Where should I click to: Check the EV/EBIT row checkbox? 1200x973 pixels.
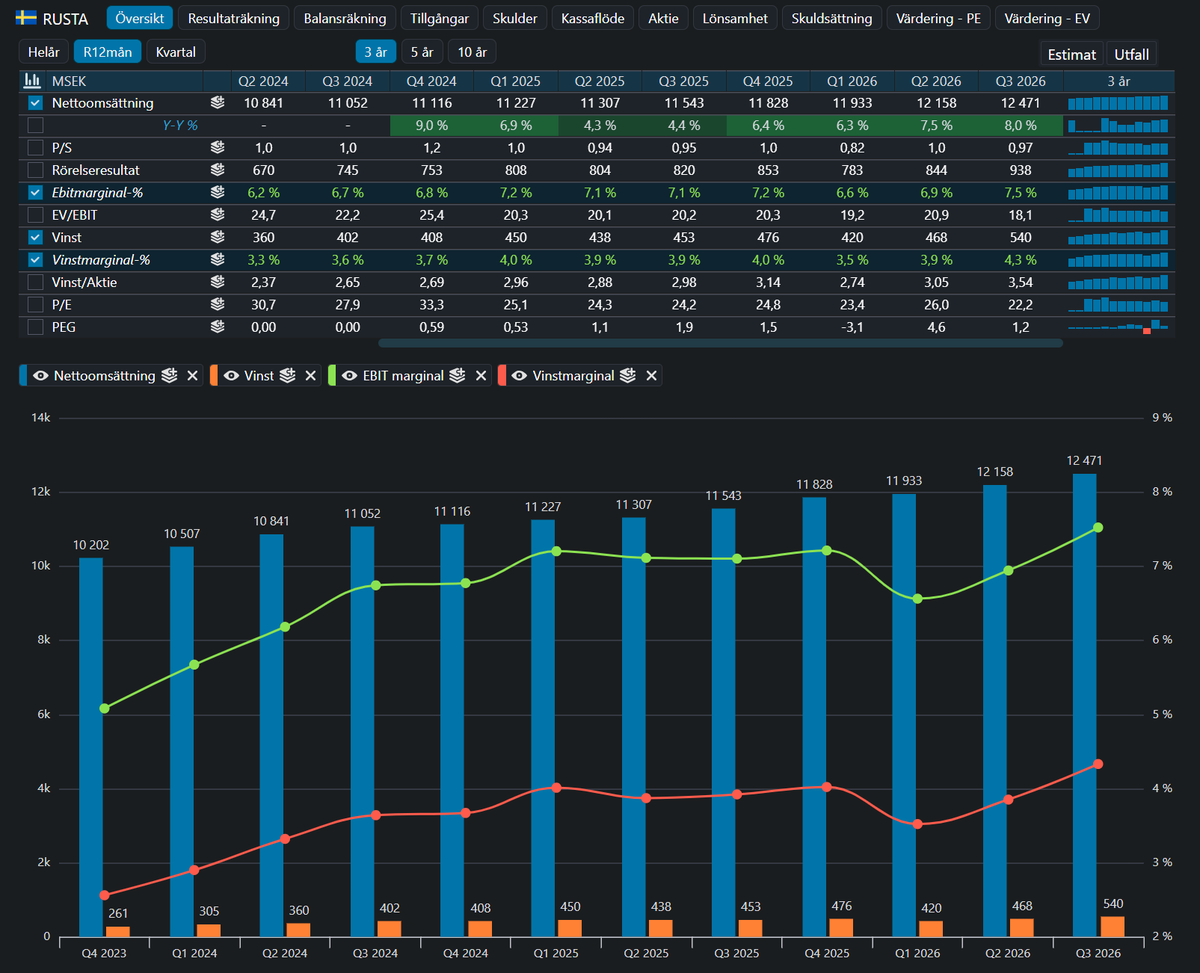click(35, 215)
